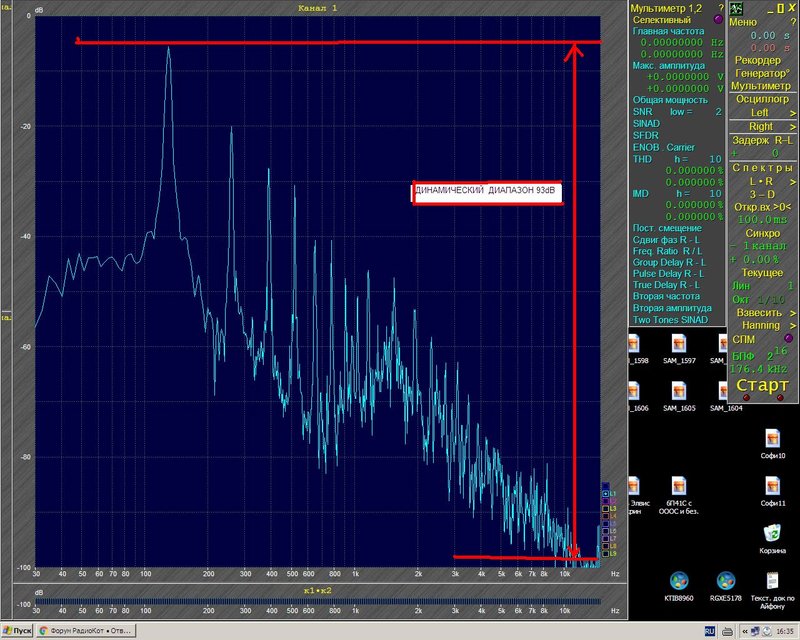This screenshot has width=800, height=640.
Task: Open the Текст. док по Айфону file
Action: 772,590
